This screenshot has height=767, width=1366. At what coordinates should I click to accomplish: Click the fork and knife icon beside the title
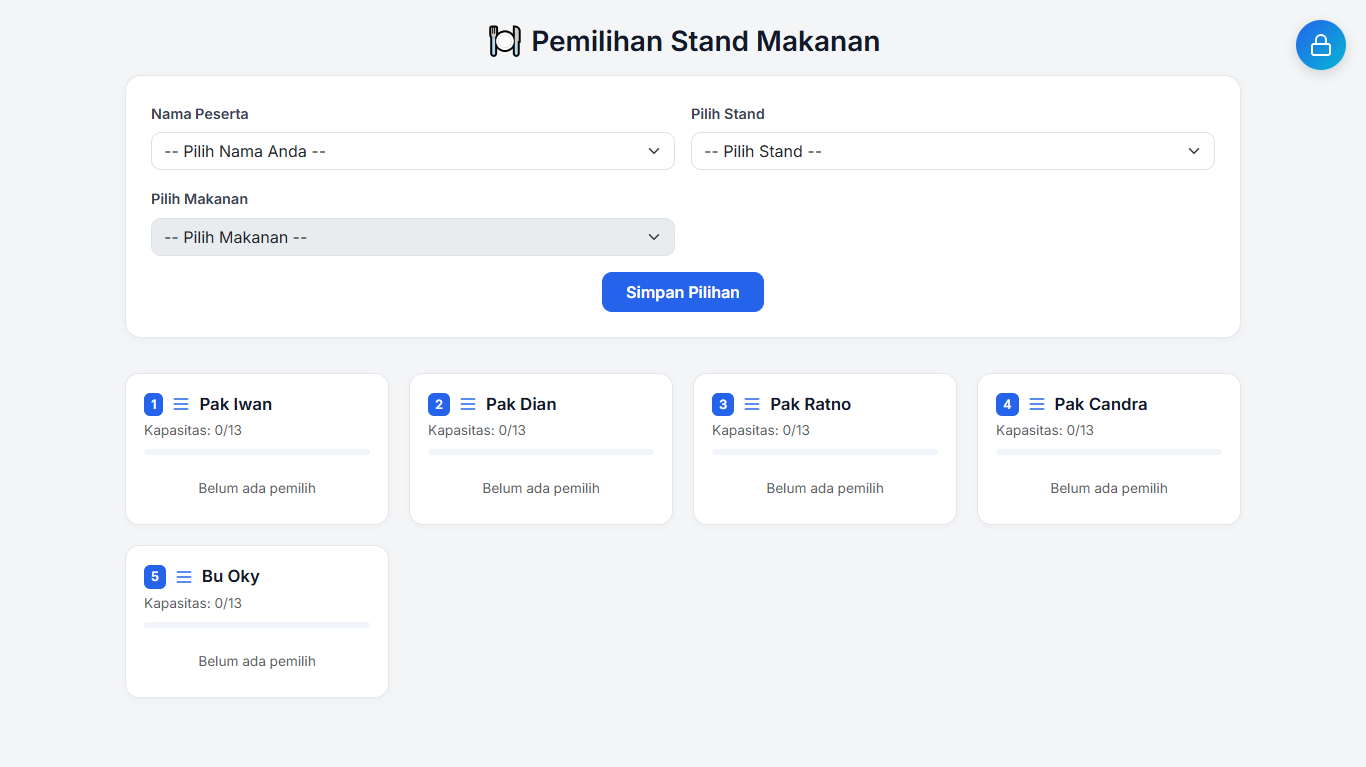(504, 41)
